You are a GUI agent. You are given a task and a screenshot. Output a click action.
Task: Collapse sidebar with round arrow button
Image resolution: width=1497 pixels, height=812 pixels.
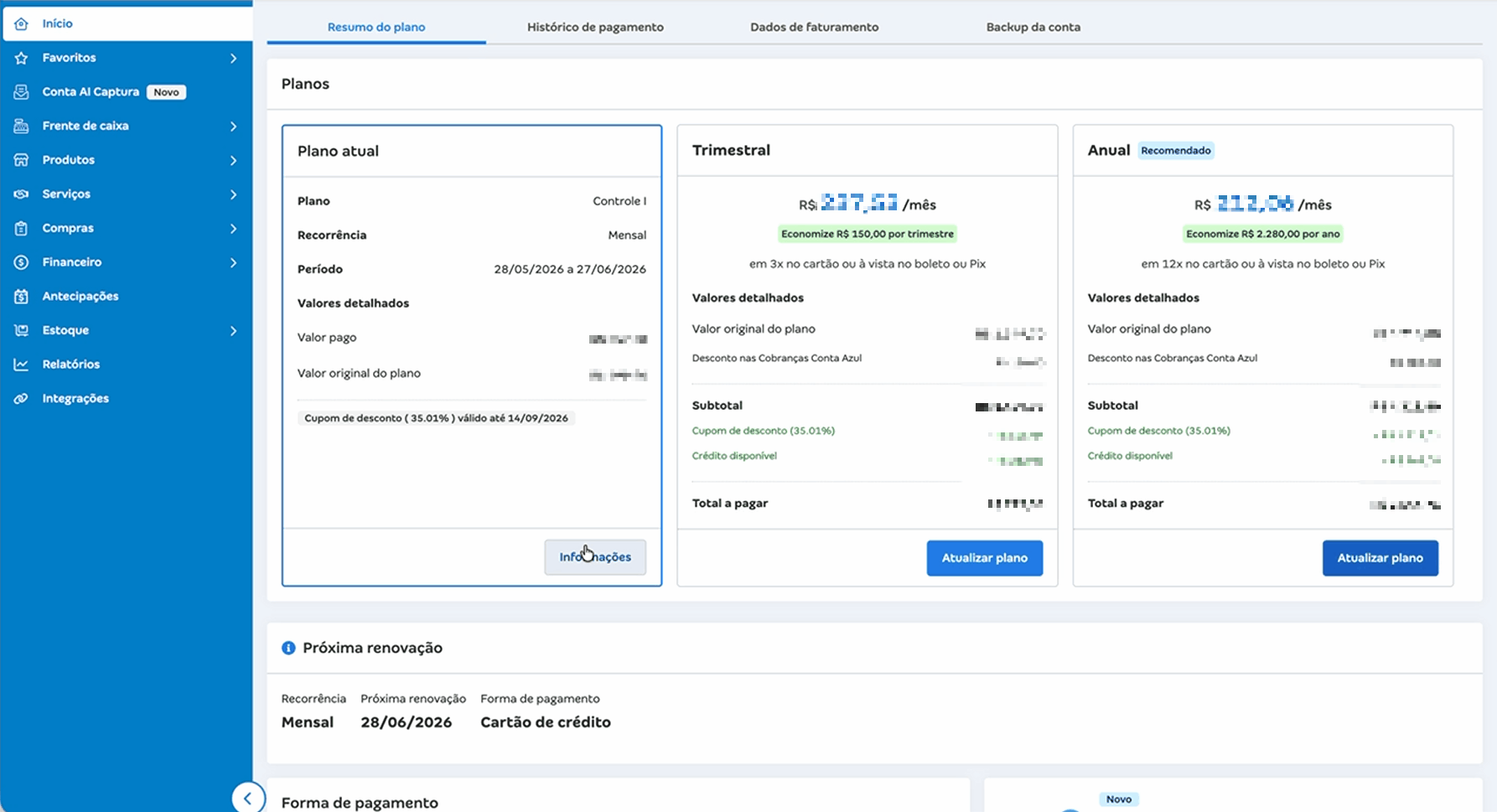[248, 798]
